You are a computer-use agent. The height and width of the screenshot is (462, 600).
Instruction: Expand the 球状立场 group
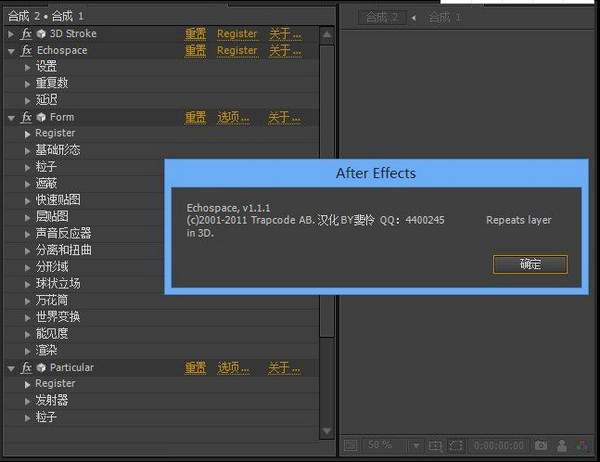28,284
